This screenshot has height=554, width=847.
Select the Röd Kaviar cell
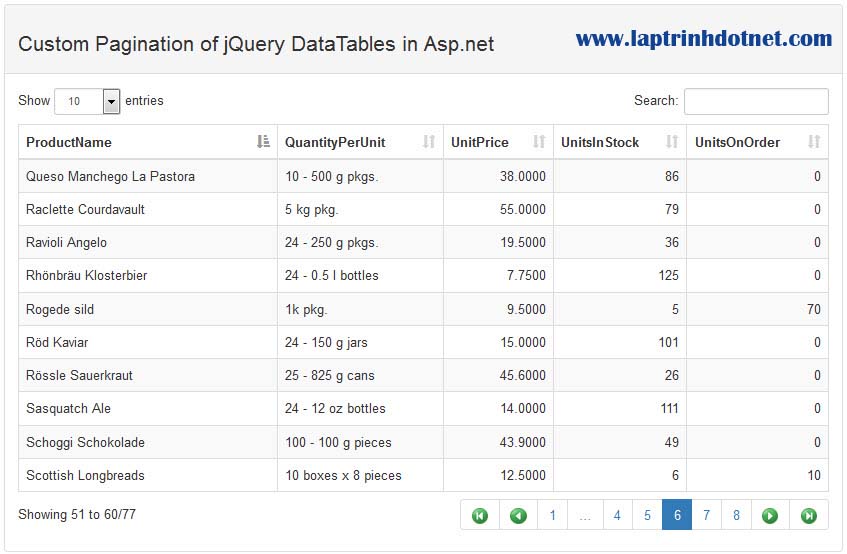click(x=148, y=342)
